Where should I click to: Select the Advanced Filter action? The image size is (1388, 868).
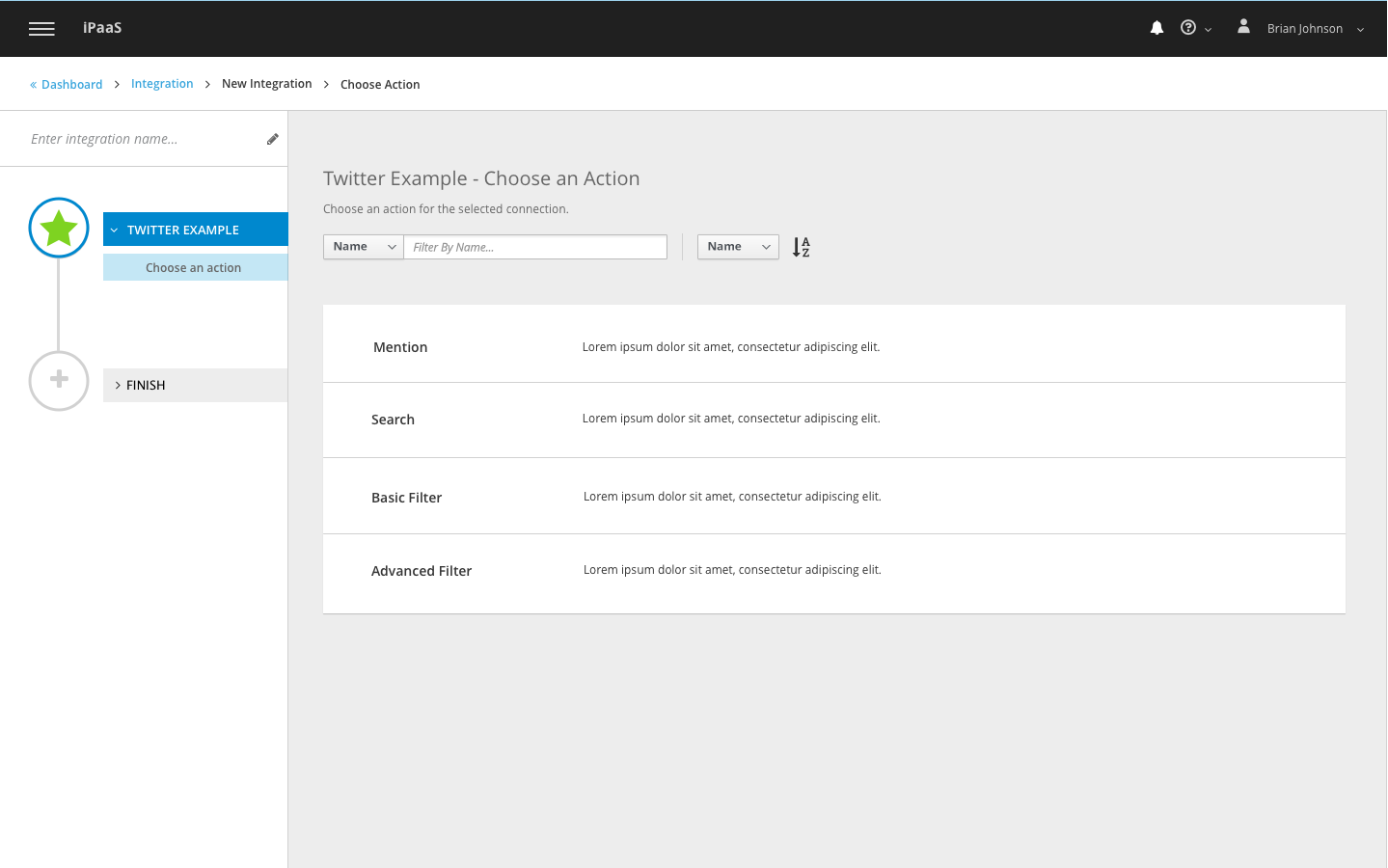click(834, 574)
